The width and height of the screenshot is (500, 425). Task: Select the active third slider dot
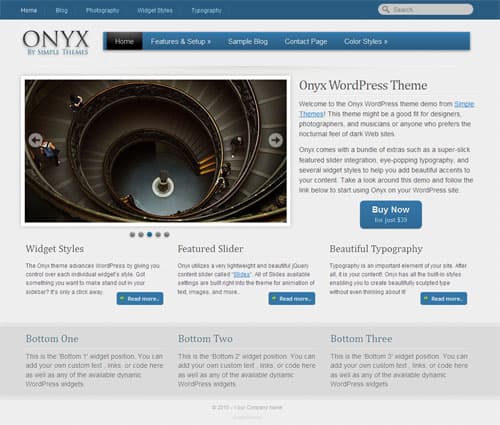[x=150, y=234]
